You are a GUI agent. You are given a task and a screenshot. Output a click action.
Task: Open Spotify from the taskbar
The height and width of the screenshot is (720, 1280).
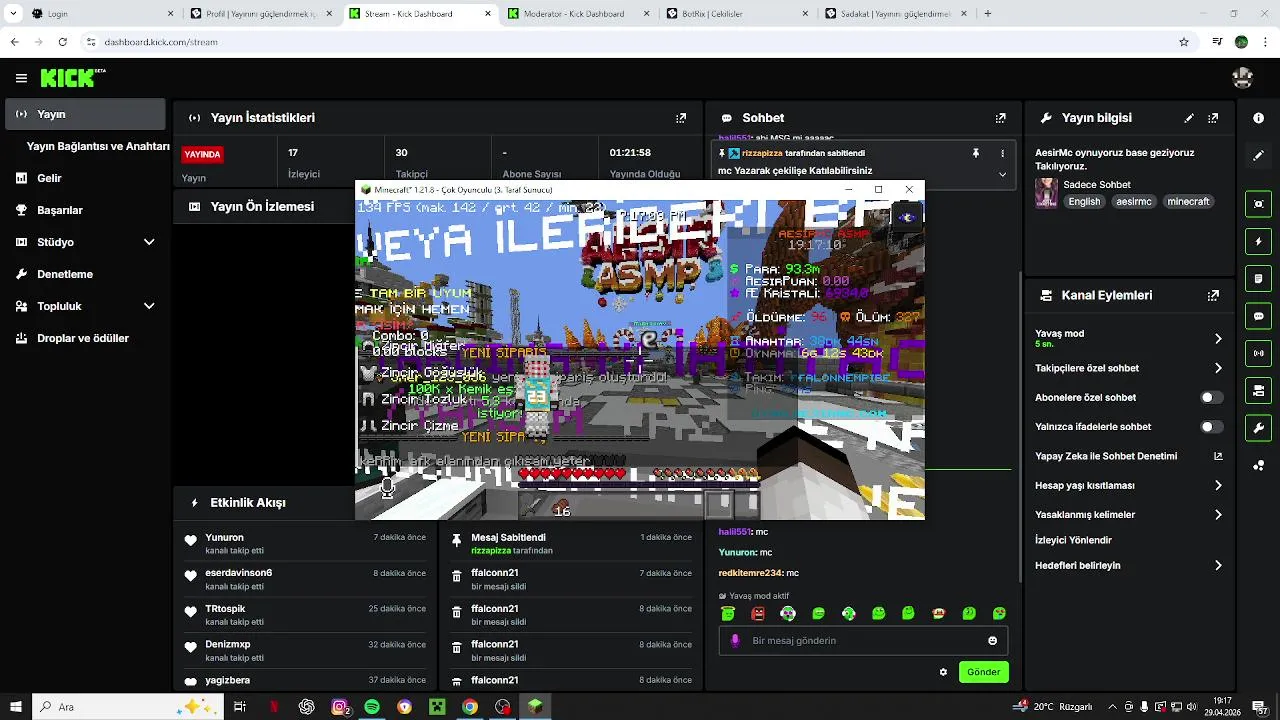point(372,707)
